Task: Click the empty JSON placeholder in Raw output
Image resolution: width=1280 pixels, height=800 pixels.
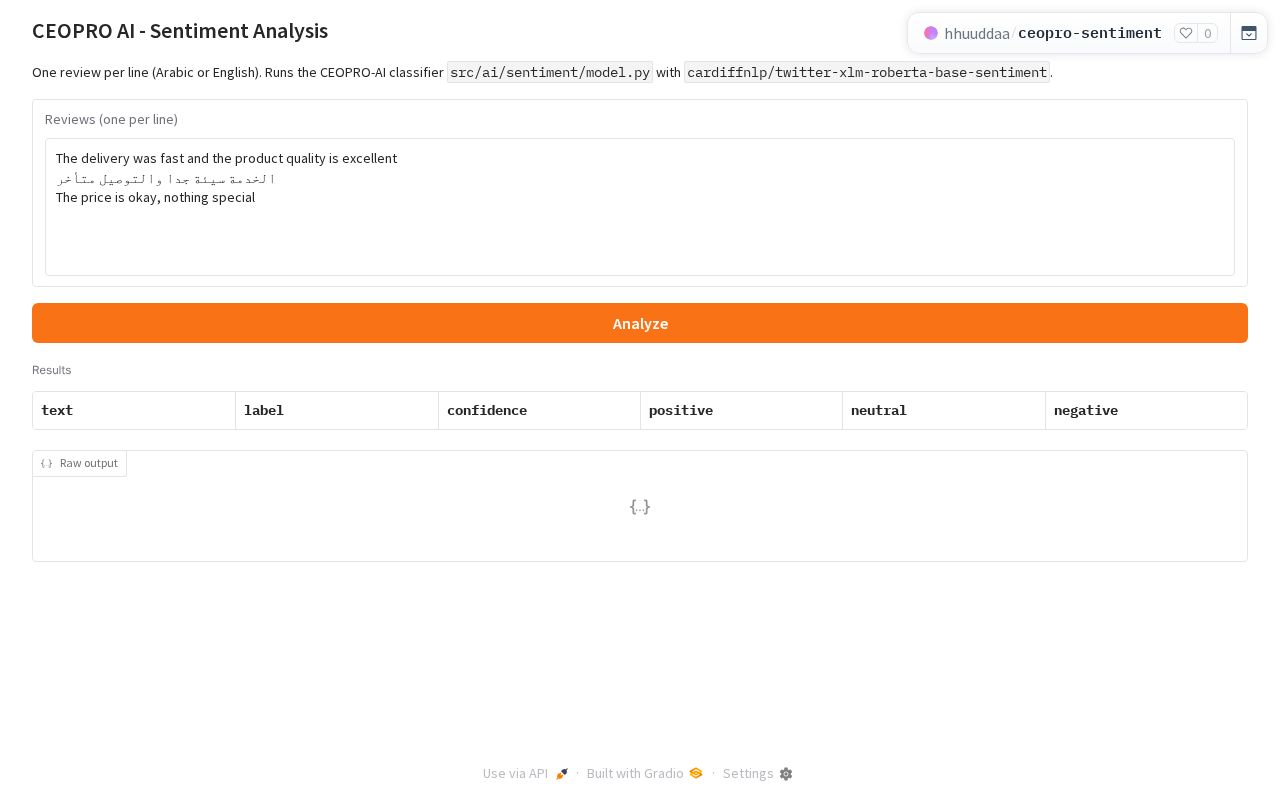Action: 640,507
